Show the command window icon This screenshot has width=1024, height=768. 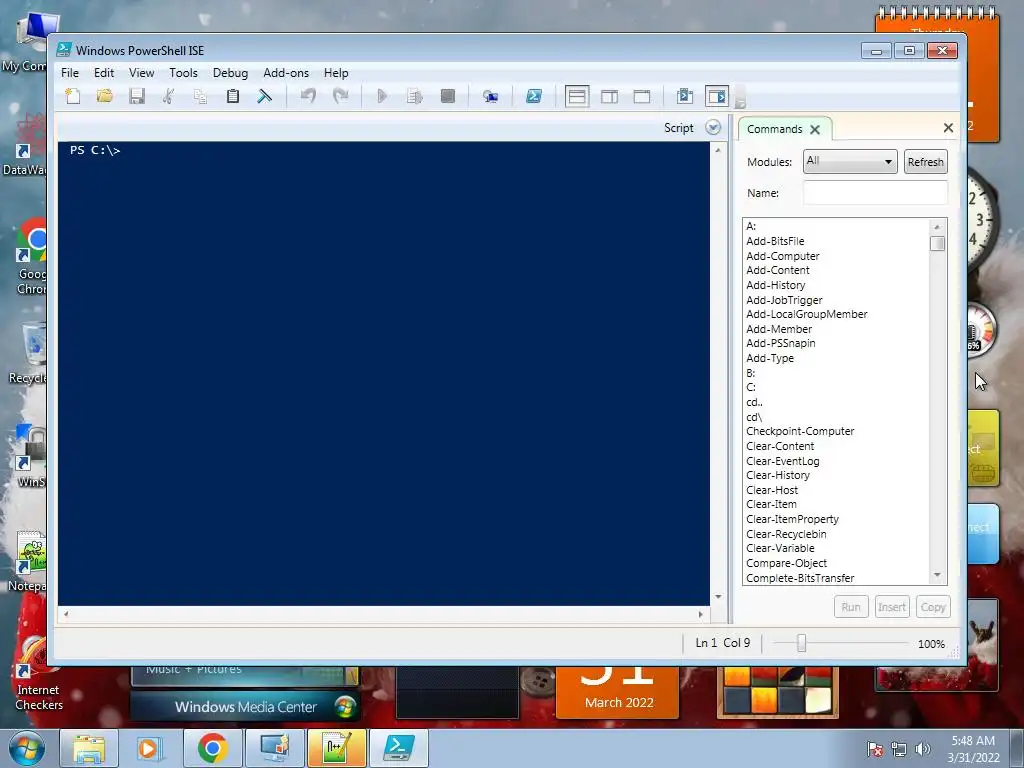(684, 97)
